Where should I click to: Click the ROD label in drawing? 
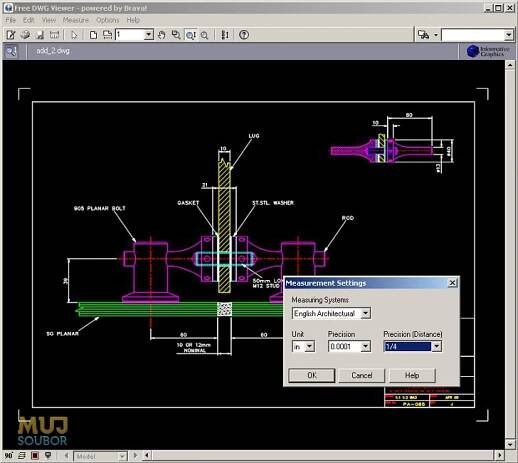click(348, 218)
